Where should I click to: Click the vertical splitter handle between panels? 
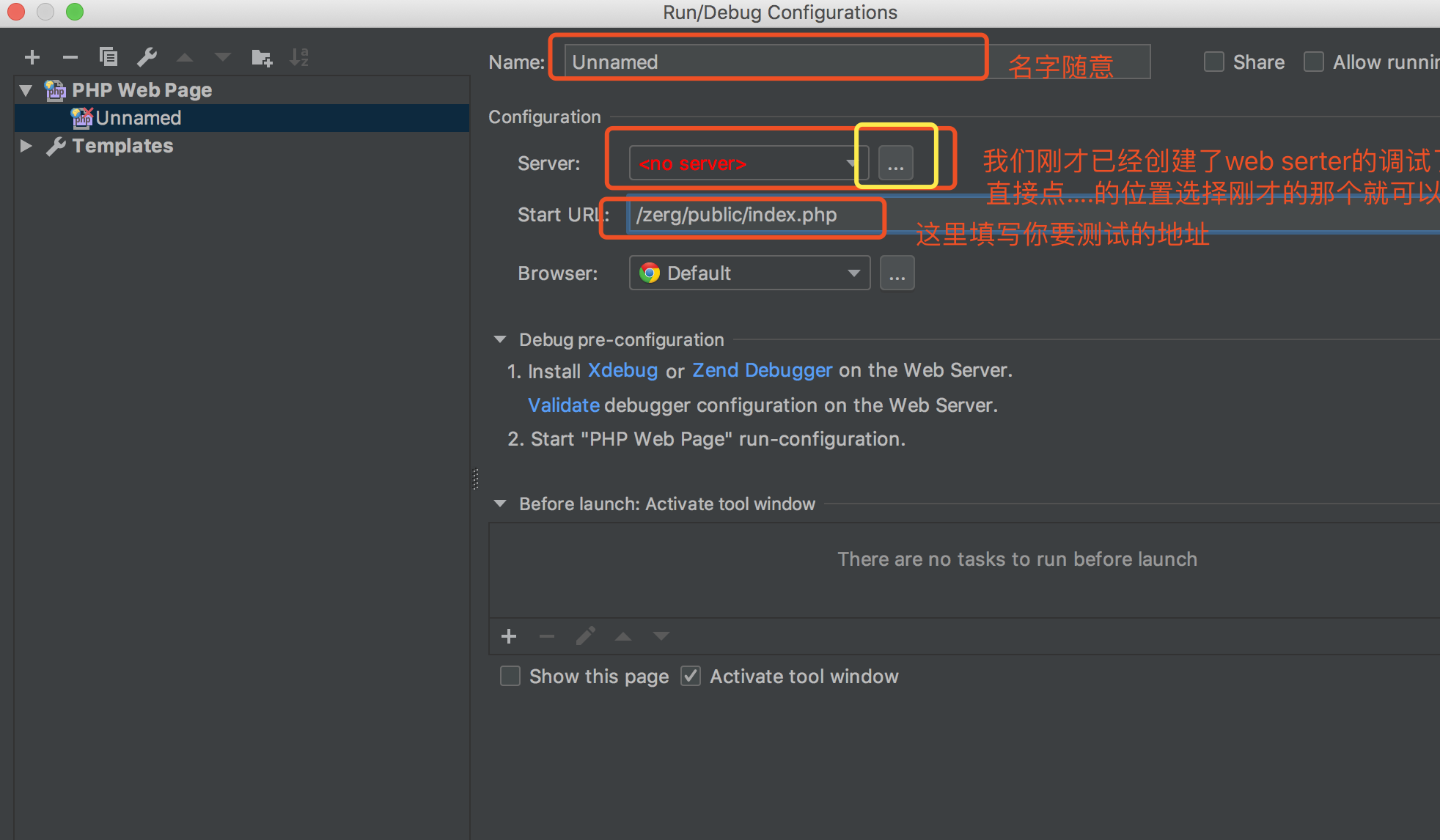tap(475, 479)
